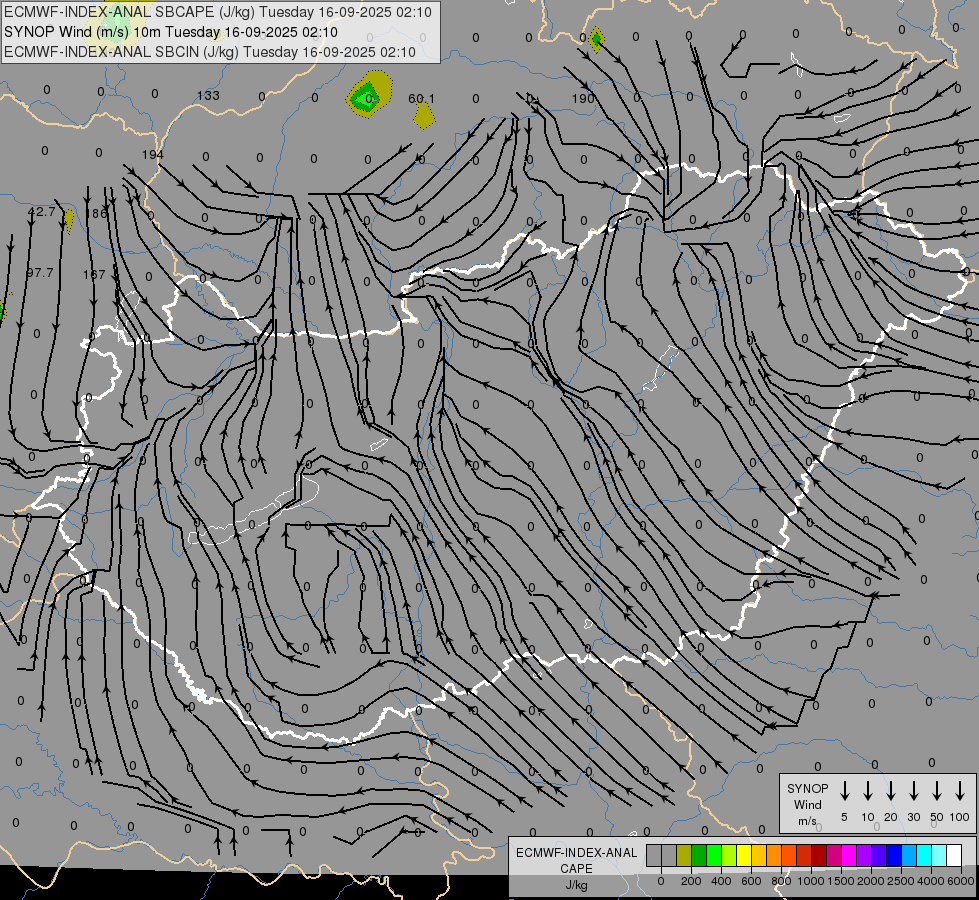This screenshot has width=979, height=900.
Task: Click the 2500 tick label in CAPE legend
Action: click(900, 881)
